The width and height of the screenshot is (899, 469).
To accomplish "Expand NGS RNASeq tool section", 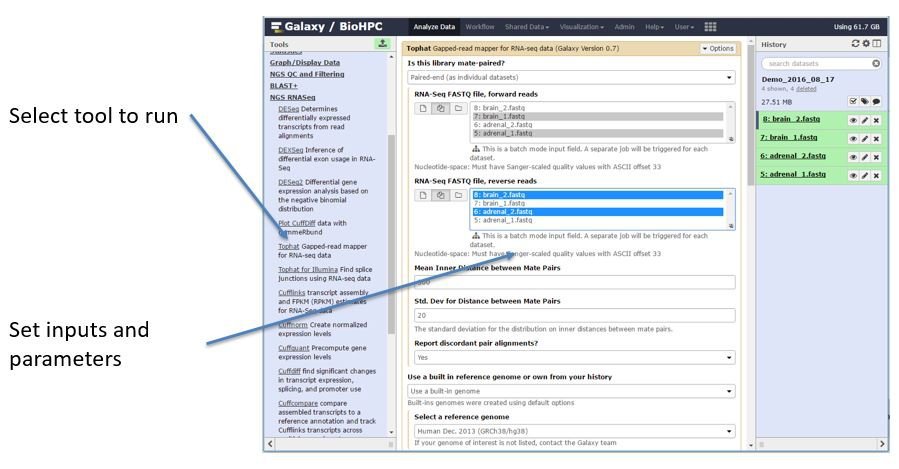I will [292, 97].
